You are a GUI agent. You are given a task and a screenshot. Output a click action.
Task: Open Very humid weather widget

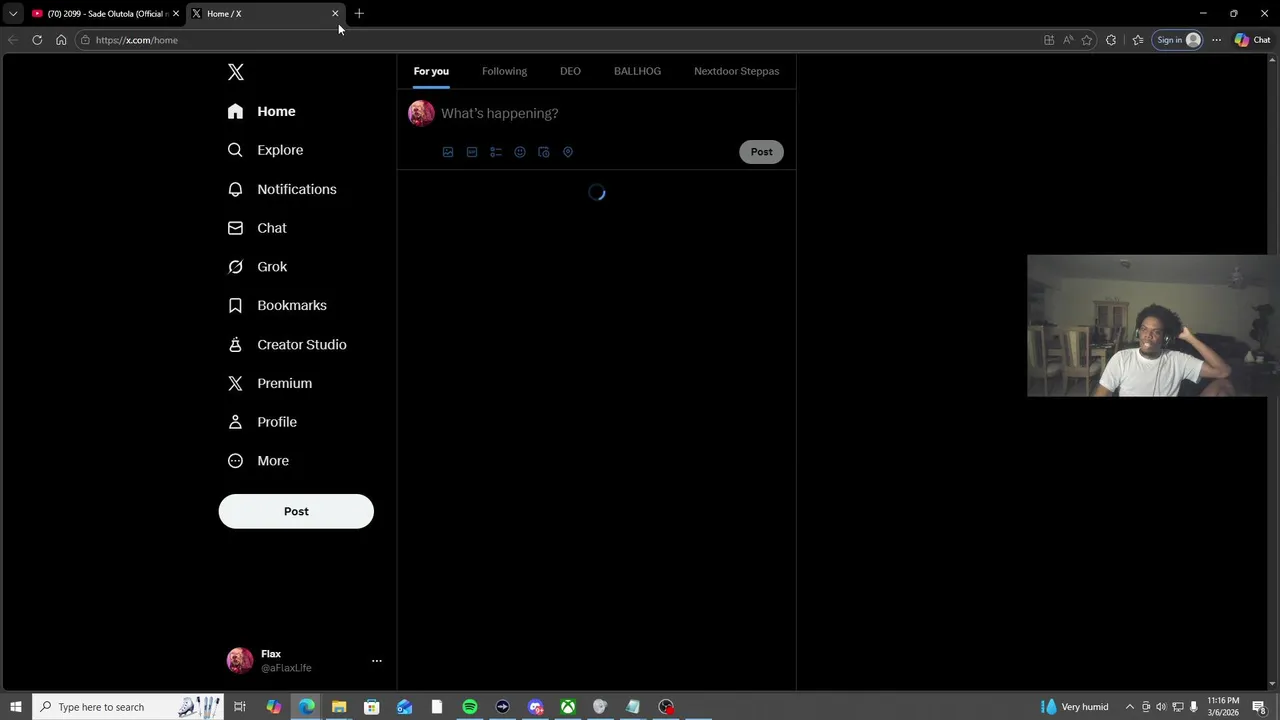point(1075,707)
